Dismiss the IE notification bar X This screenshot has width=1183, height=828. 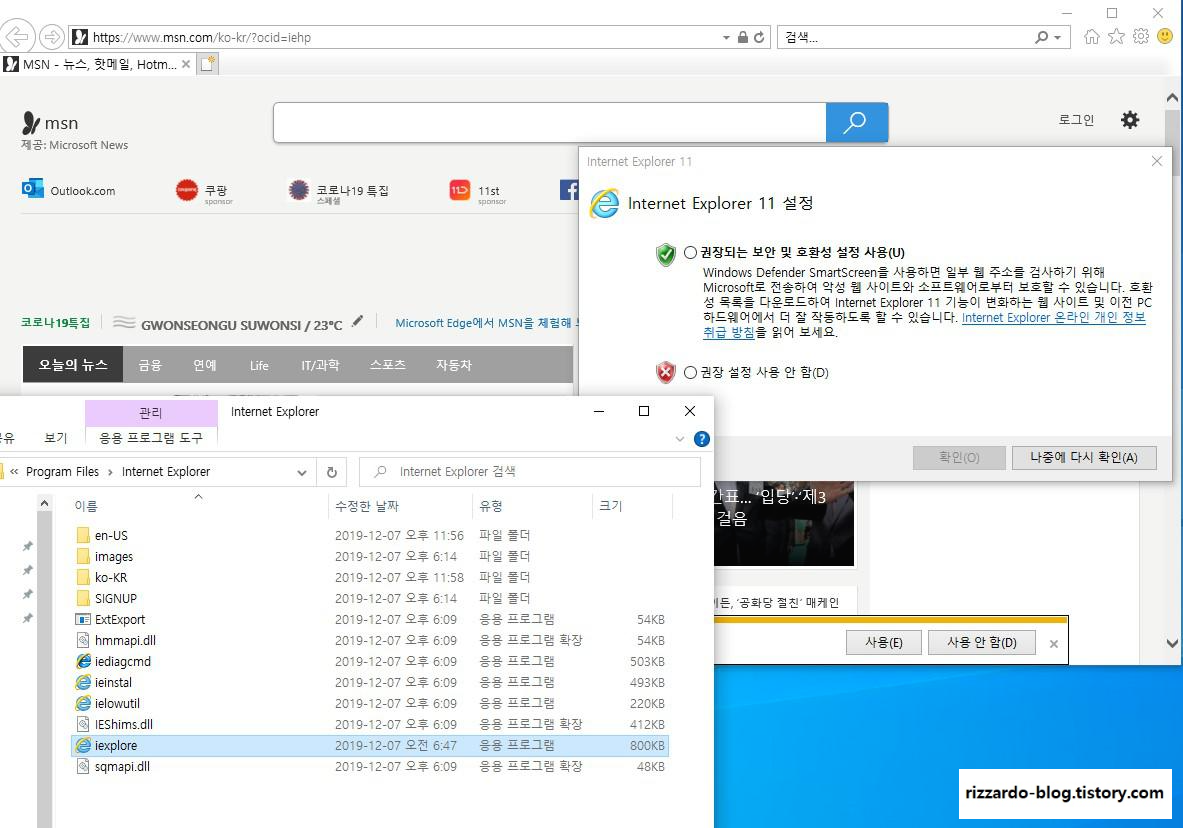tap(1054, 644)
